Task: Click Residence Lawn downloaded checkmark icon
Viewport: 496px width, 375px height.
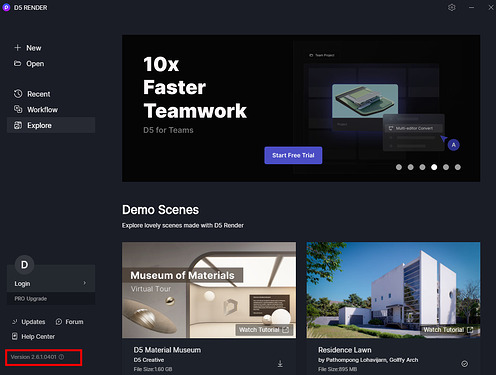Action: pyautogui.click(x=464, y=364)
